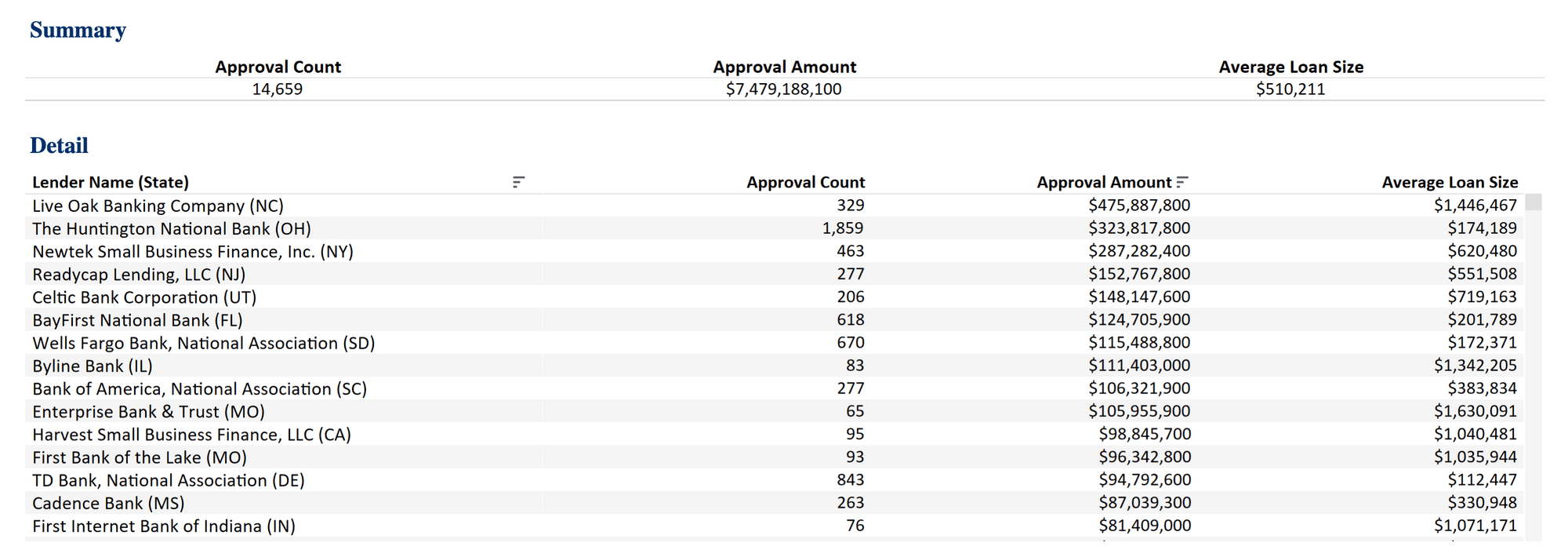Click average loan size $112,447
The height and width of the screenshot is (550, 1568).
1482,479
